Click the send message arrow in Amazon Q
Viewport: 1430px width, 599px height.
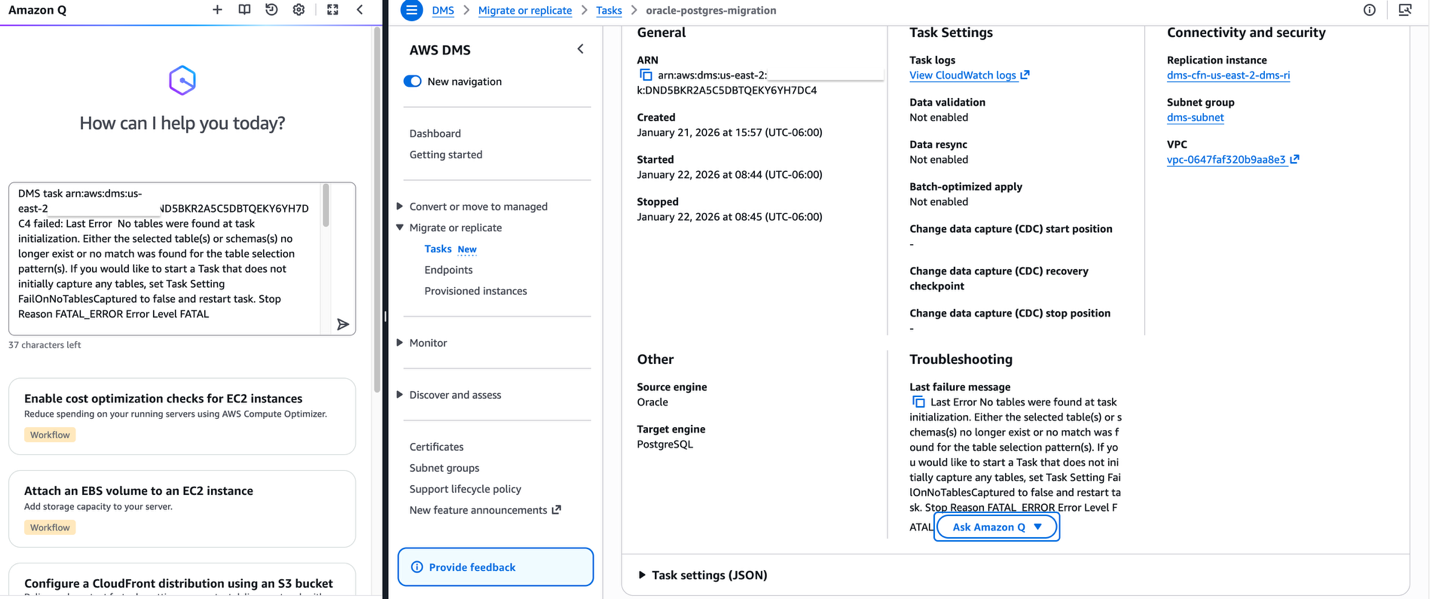click(x=343, y=324)
